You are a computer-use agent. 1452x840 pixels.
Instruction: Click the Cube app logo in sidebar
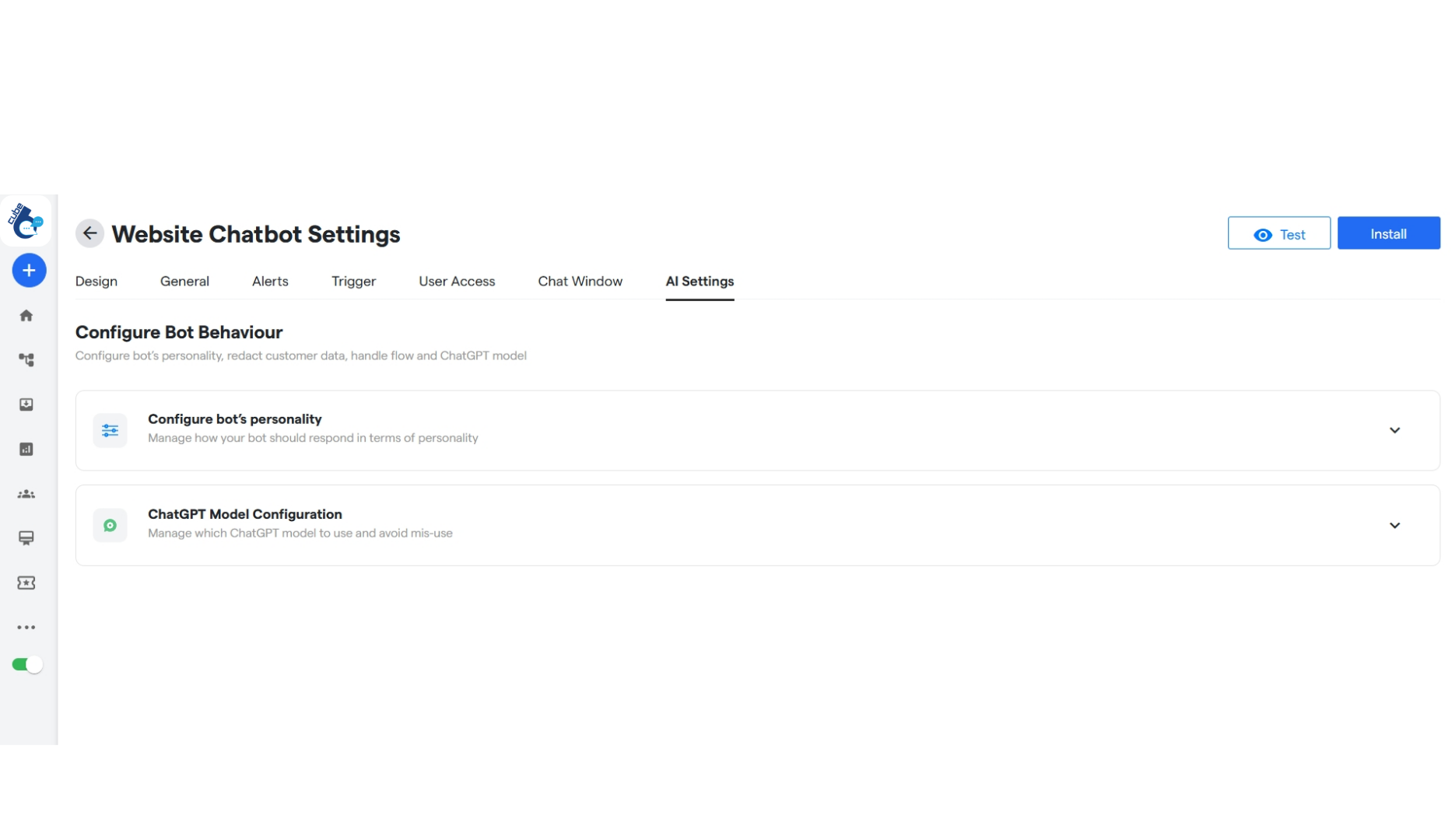click(26, 221)
